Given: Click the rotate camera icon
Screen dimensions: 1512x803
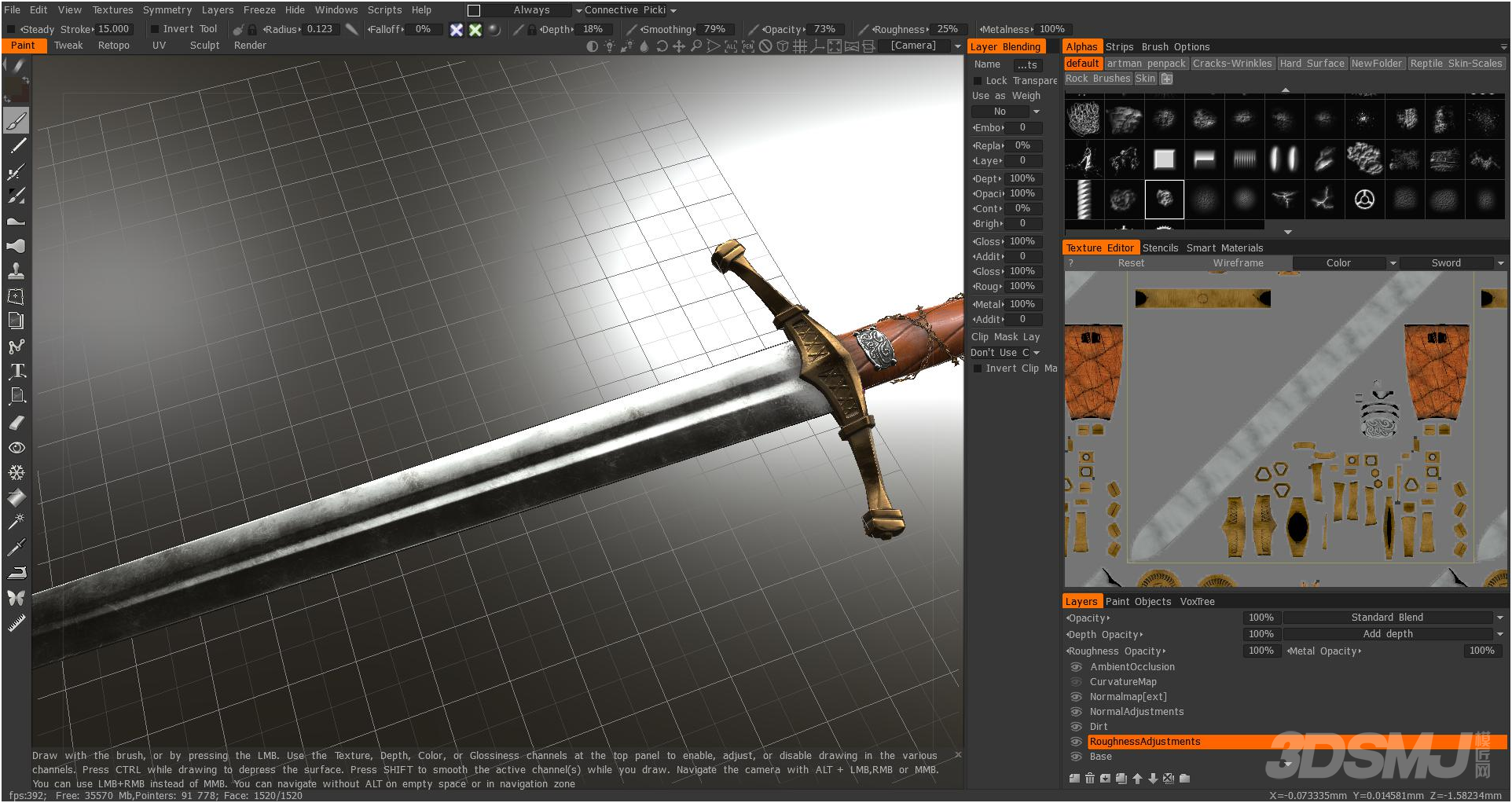Looking at the screenshot, I should 662,46.
